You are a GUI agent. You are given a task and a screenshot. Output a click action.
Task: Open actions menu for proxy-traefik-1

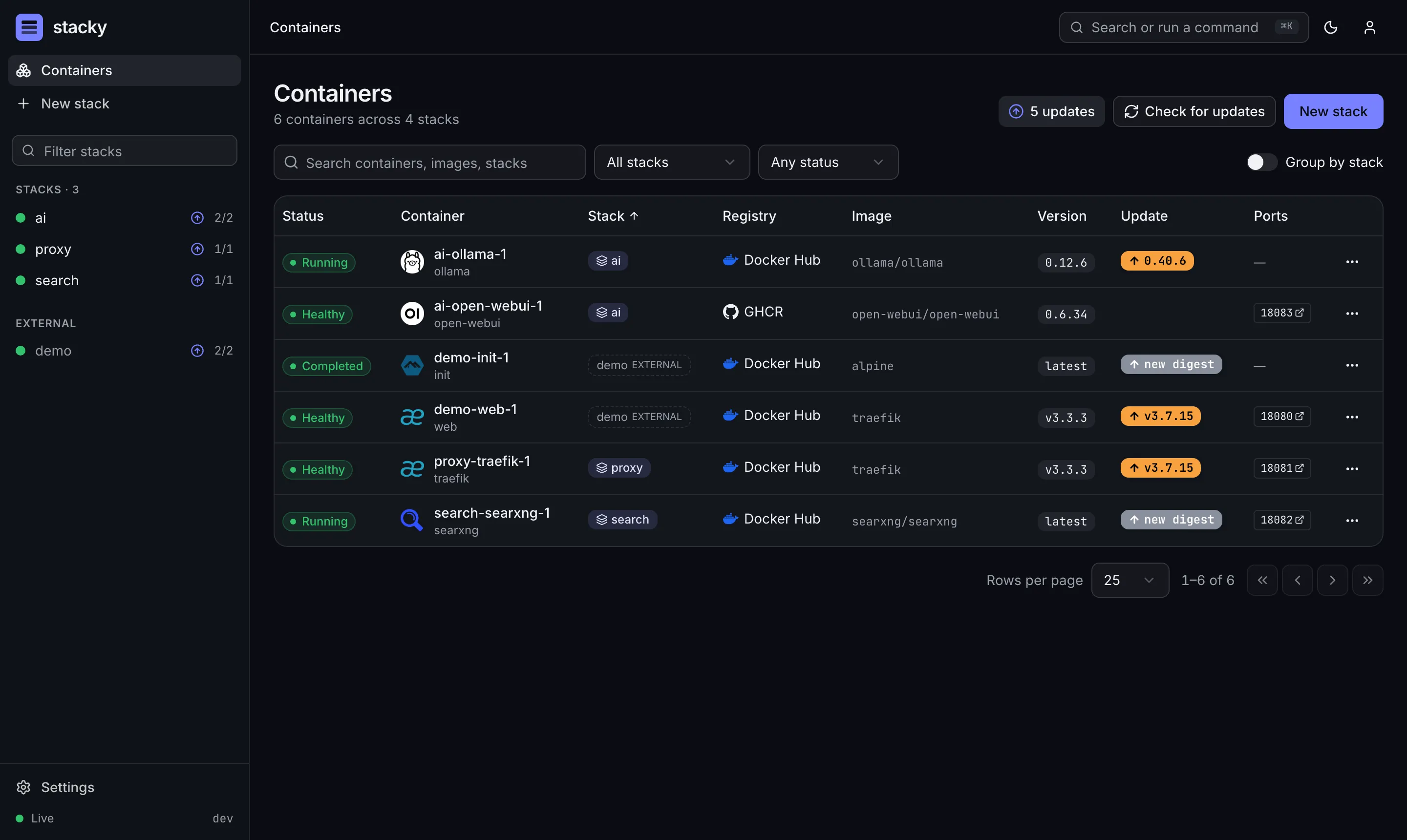(1352, 469)
